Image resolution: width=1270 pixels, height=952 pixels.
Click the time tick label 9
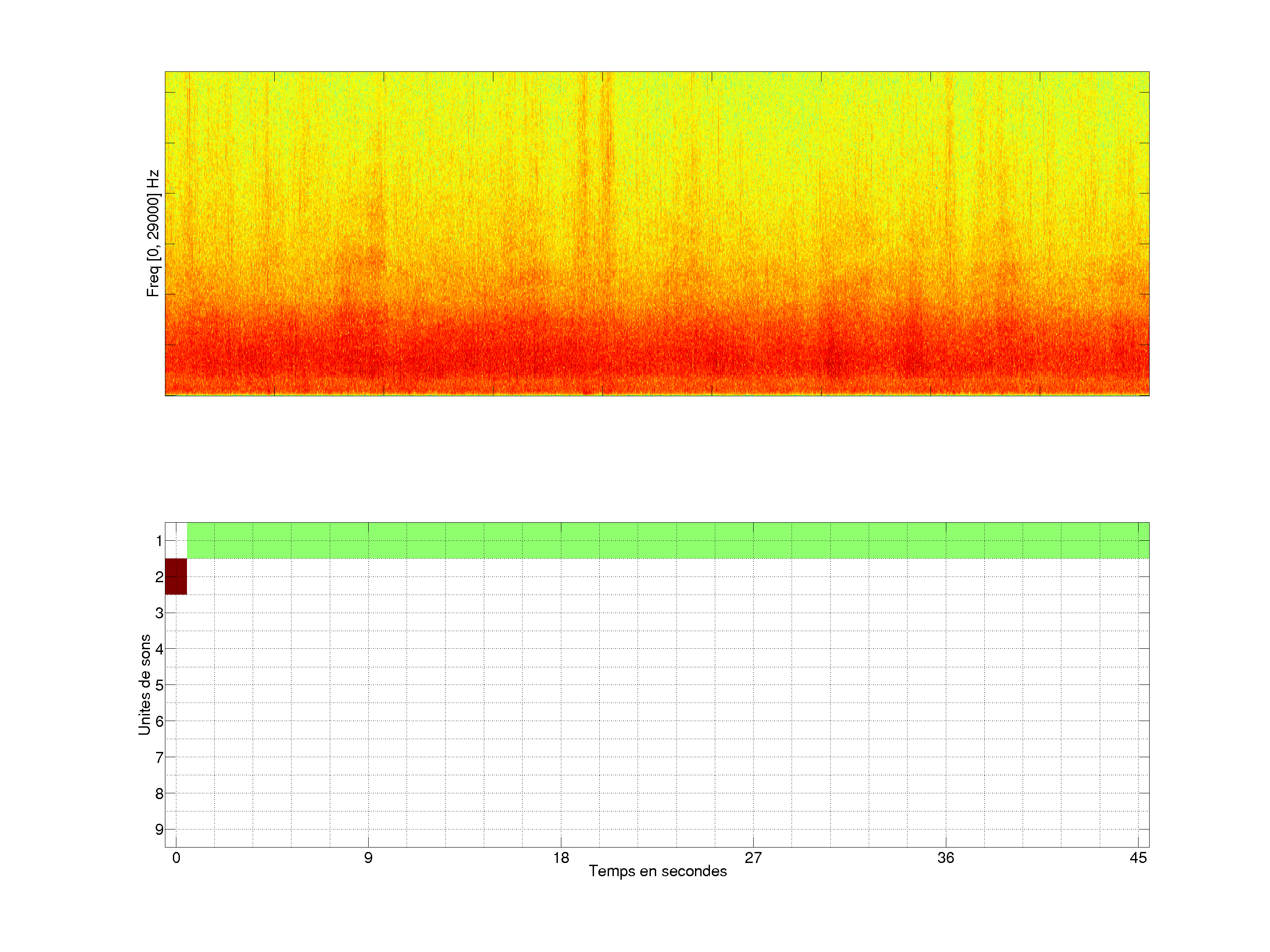pyautogui.click(x=368, y=858)
